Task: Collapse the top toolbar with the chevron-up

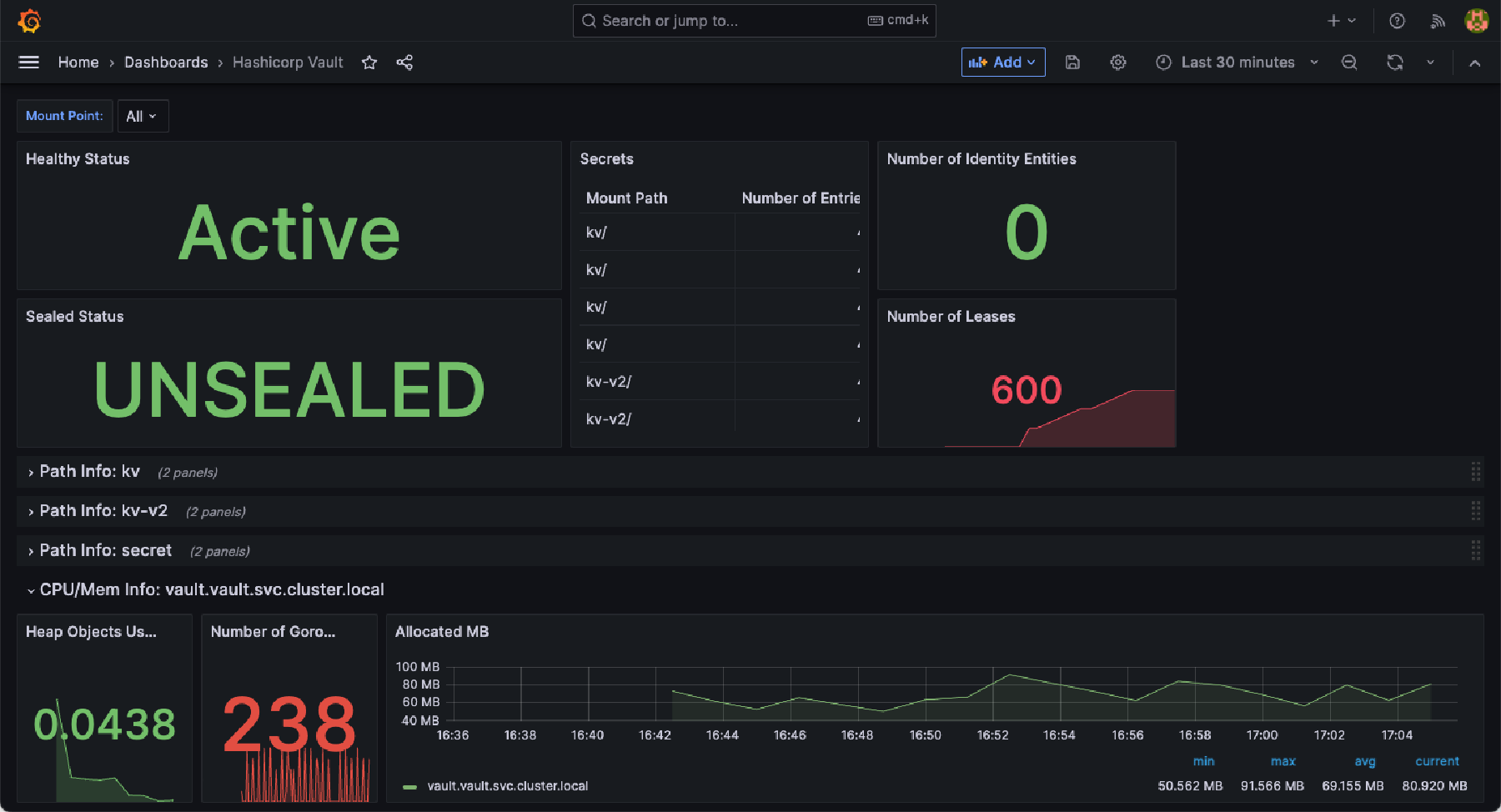Action: 1474,63
